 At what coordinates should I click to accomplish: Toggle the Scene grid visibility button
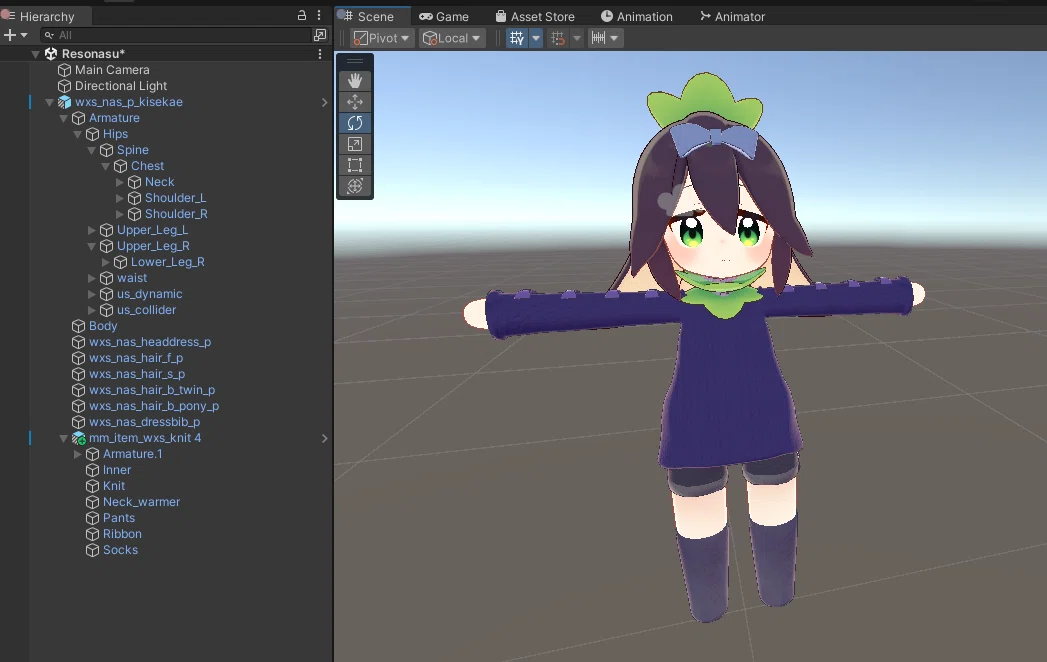(x=517, y=38)
